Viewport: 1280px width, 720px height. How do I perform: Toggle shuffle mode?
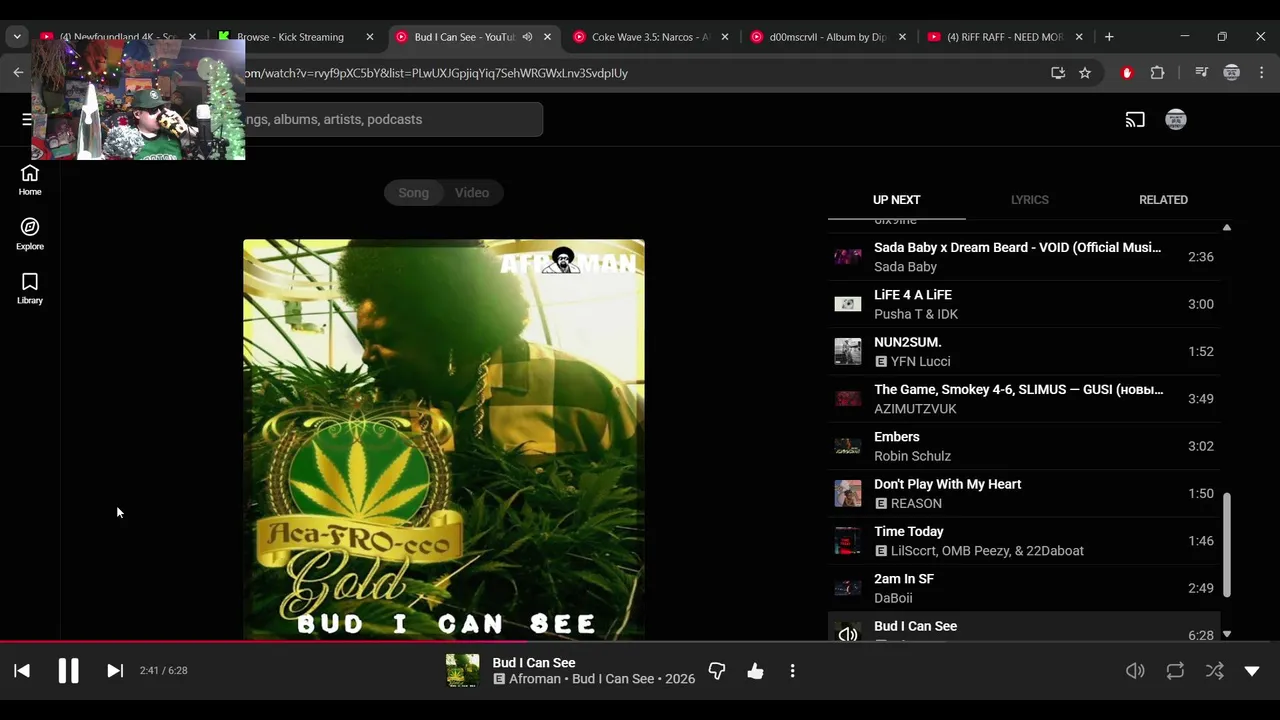[1214, 671]
